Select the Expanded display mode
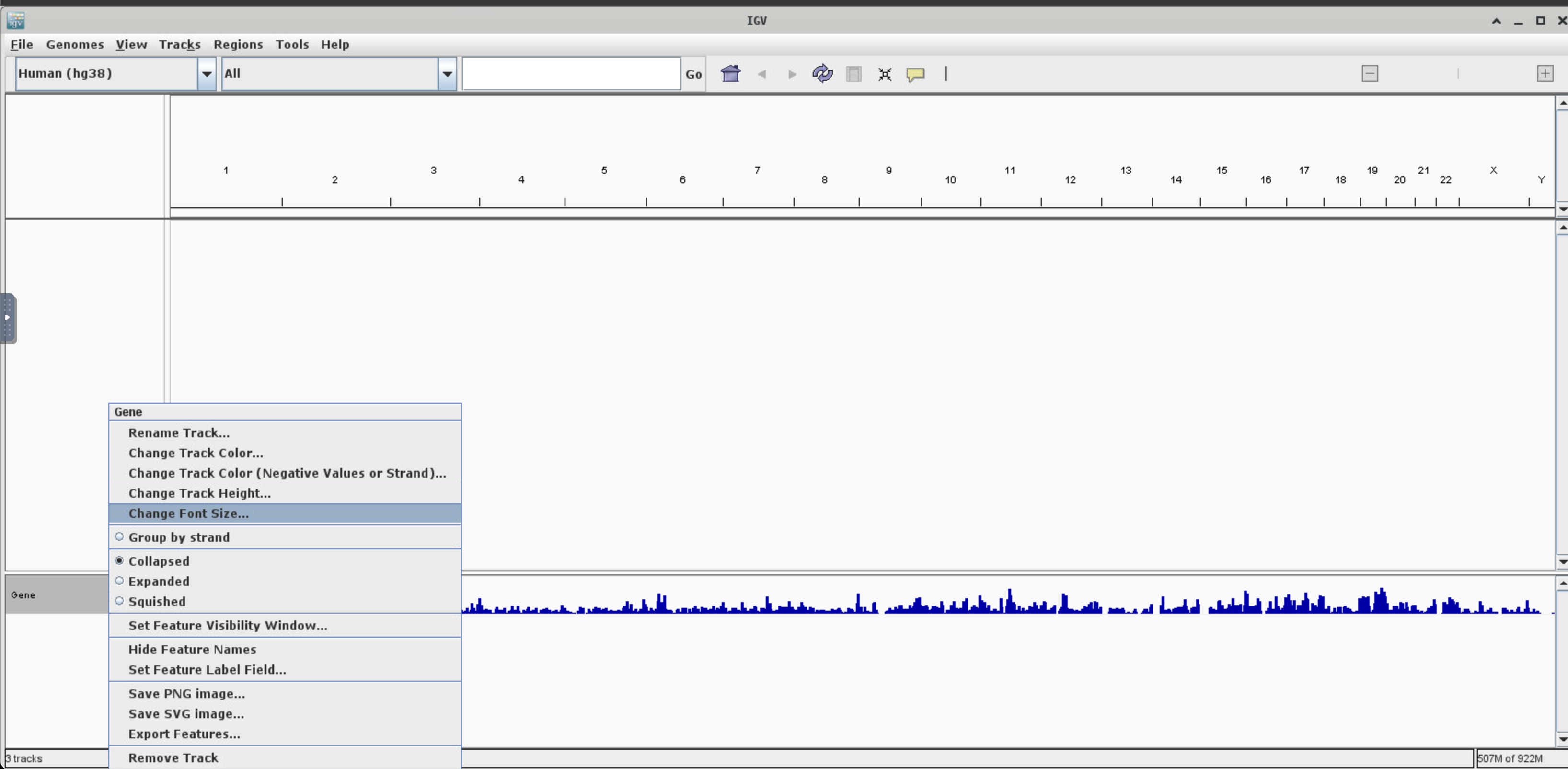1568x769 pixels. coord(159,582)
